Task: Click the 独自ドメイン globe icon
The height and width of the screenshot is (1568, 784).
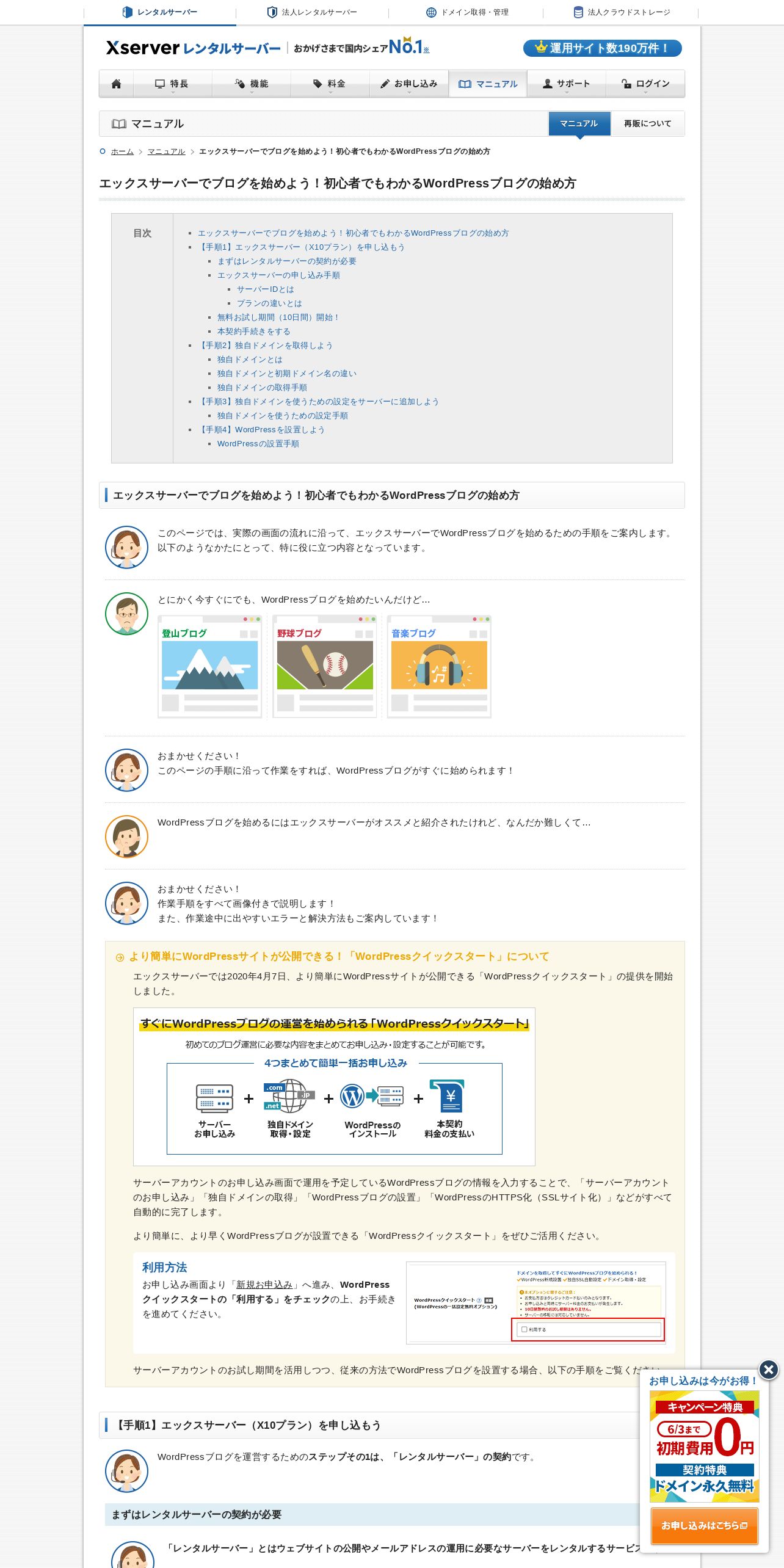Action: point(289,1096)
